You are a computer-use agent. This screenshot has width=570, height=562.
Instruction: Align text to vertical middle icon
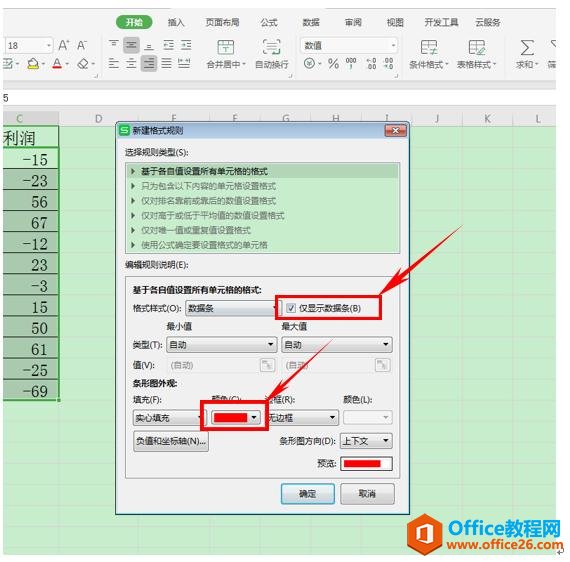(x=131, y=45)
